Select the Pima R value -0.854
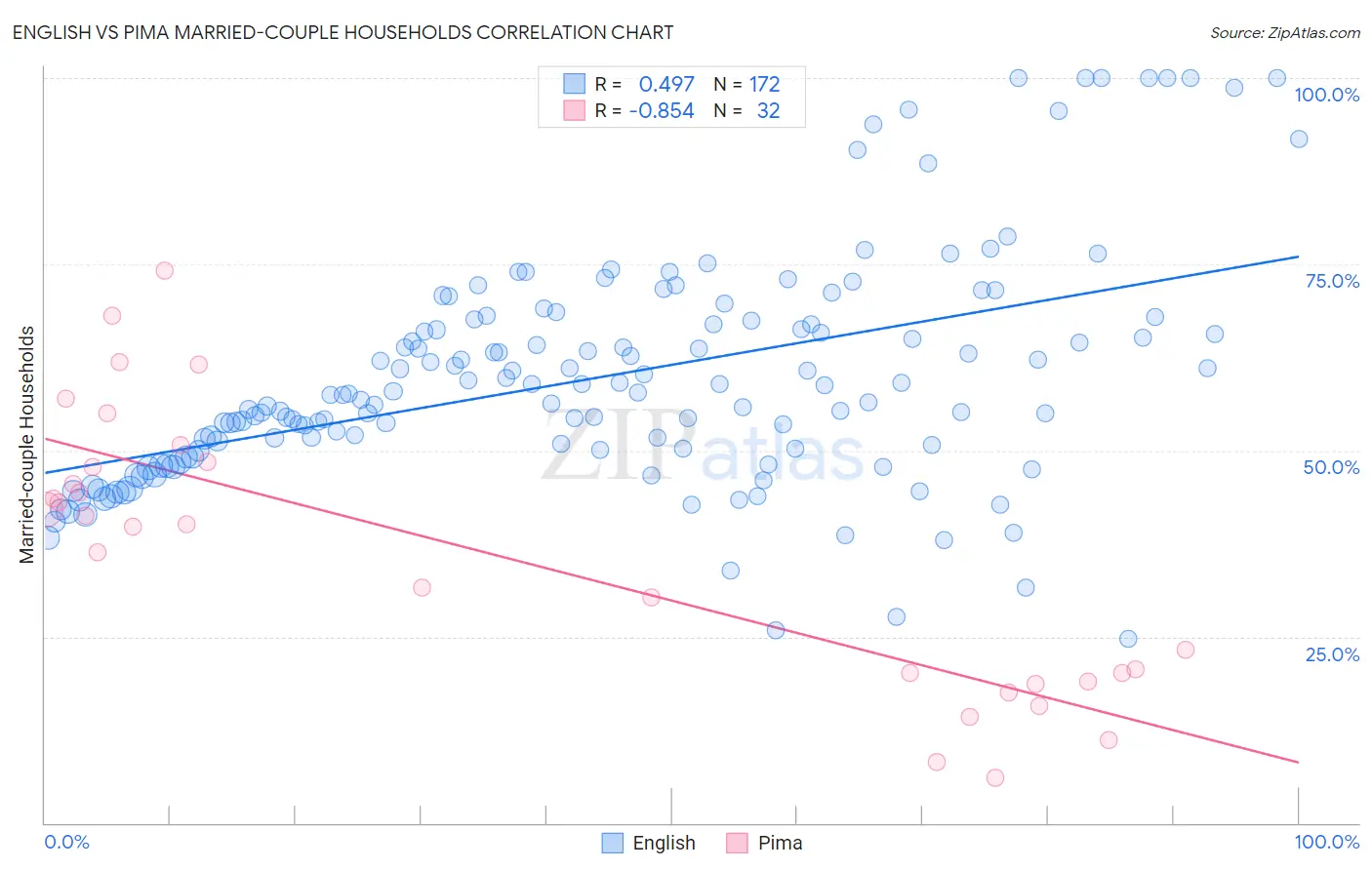The width and height of the screenshot is (1372, 870). click(x=661, y=111)
